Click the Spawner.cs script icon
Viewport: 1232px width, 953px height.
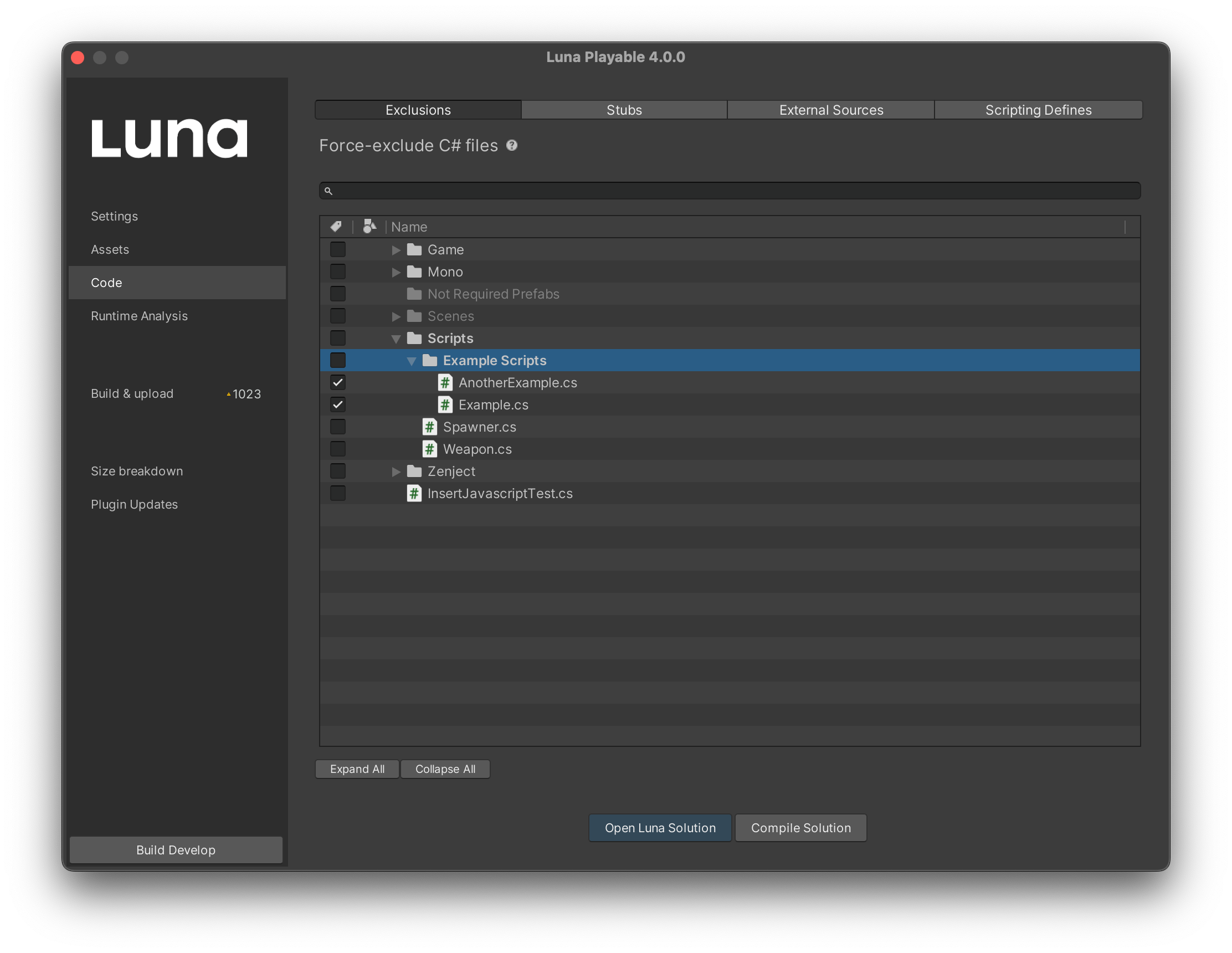(x=430, y=427)
